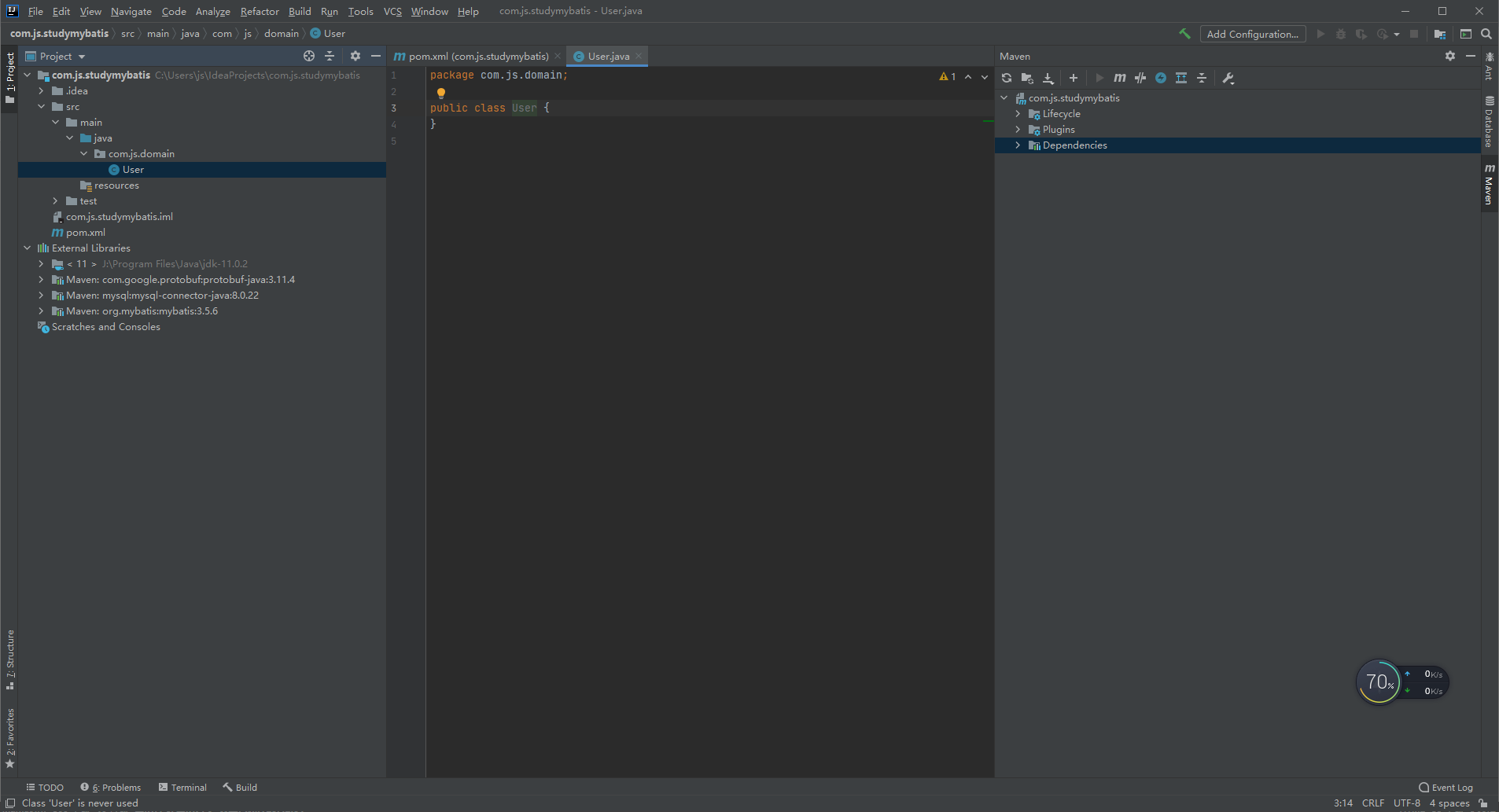The height and width of the screenshot is (812, 1499).
Task: Open Search Everywhere magnifier icon
Action: (x=1486, y=34)
